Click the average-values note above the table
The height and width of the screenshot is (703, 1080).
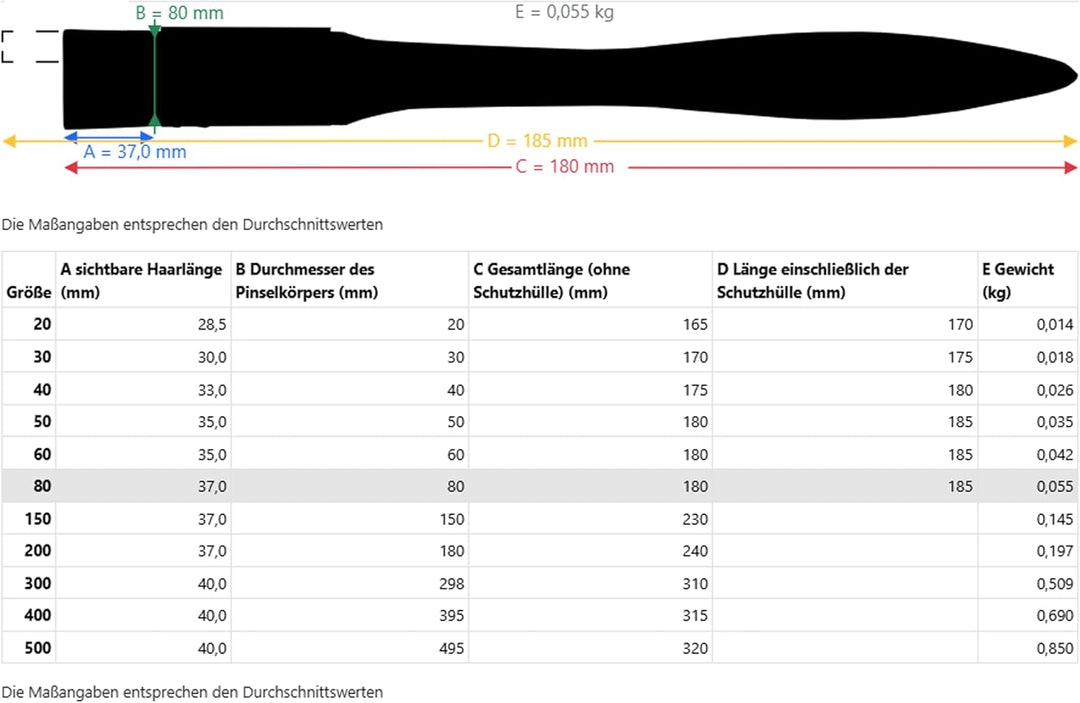click(192, 224)
